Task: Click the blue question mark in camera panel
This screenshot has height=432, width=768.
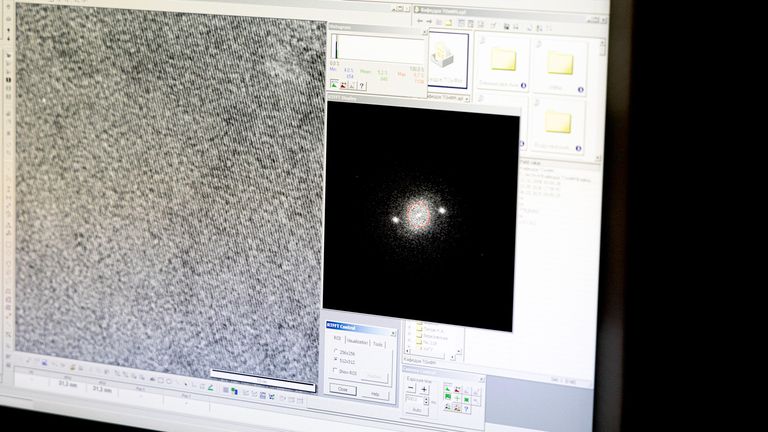Action: coord(466,409)
